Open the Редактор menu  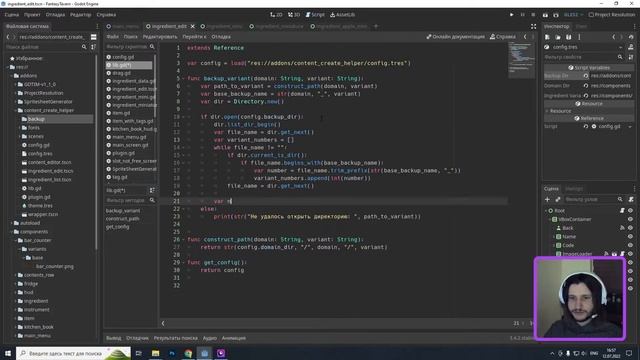80,15
